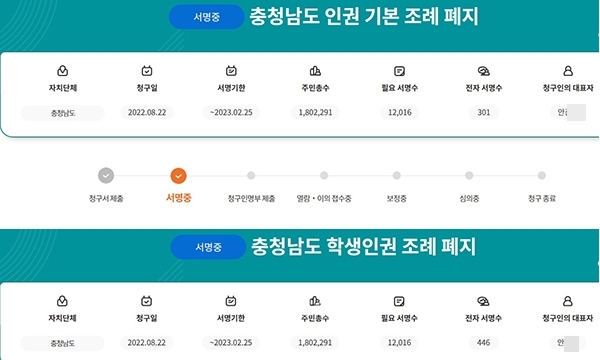Click 충청남도 value in 학생인권 조례 card

62,343
